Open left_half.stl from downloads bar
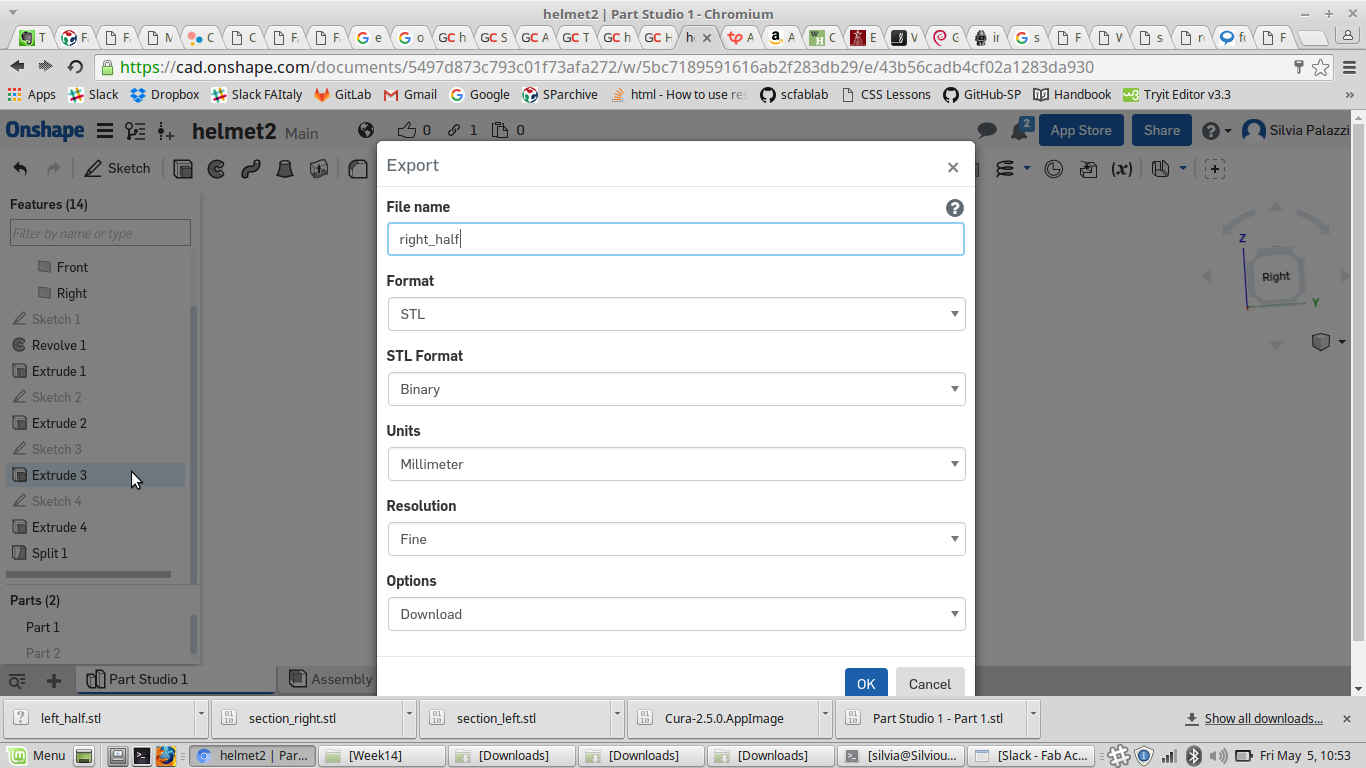 click(x=101, y=718)
